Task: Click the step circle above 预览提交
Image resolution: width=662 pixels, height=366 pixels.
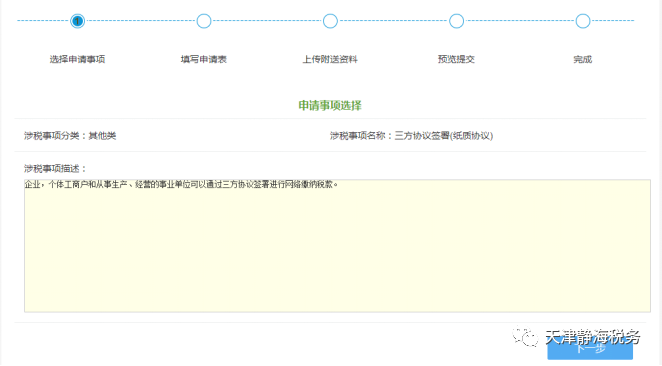Action: click(456, 21)
